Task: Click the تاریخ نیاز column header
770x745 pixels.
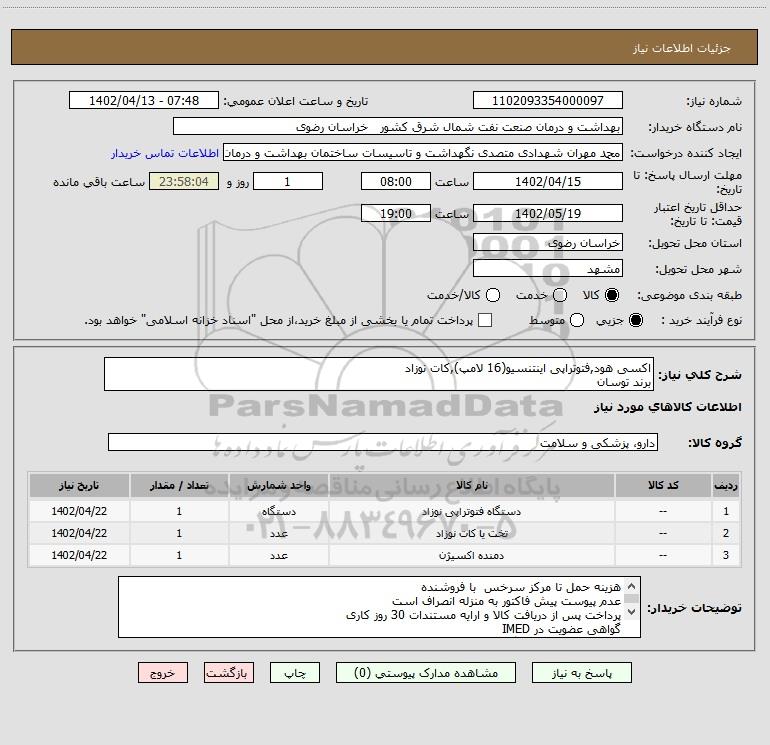Action: point(79,485)
